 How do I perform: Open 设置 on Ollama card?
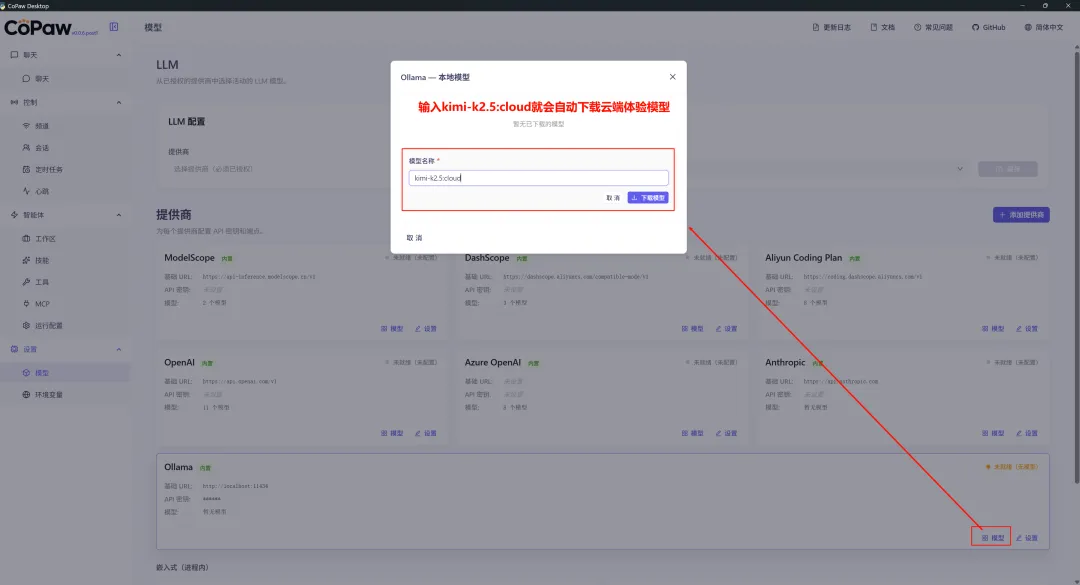point(1026,538)
